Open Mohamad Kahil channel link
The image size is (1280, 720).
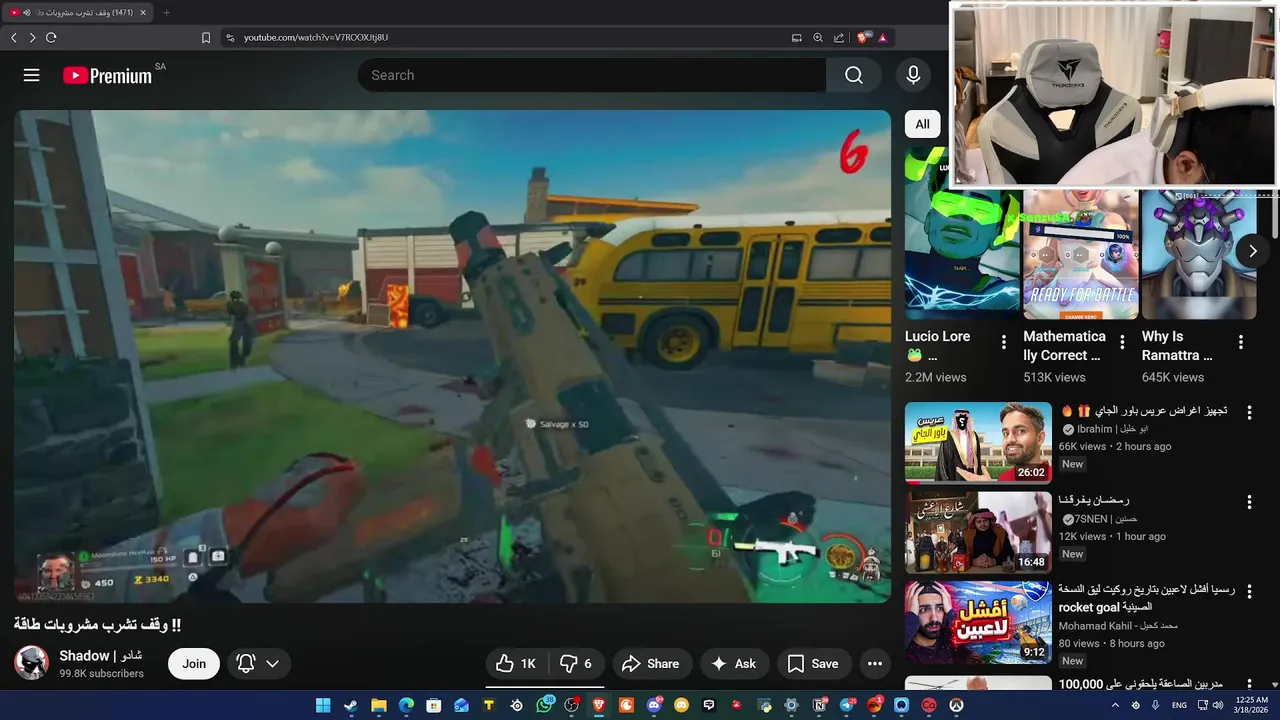click(x=1118, y=626)
